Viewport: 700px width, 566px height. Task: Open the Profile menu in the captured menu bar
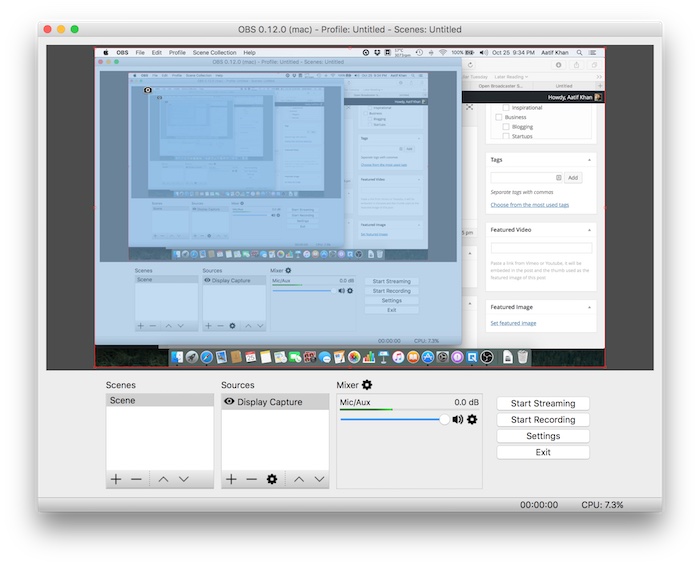177,53
